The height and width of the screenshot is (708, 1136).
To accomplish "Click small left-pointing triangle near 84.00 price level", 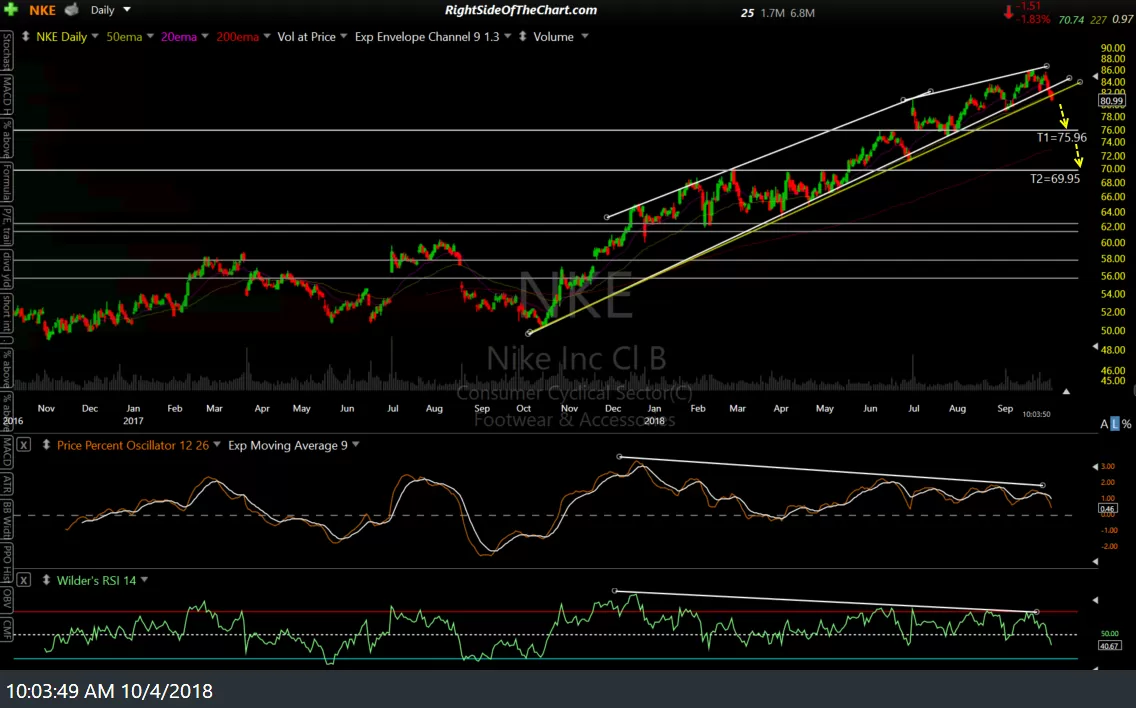I will coord(1095,76).
